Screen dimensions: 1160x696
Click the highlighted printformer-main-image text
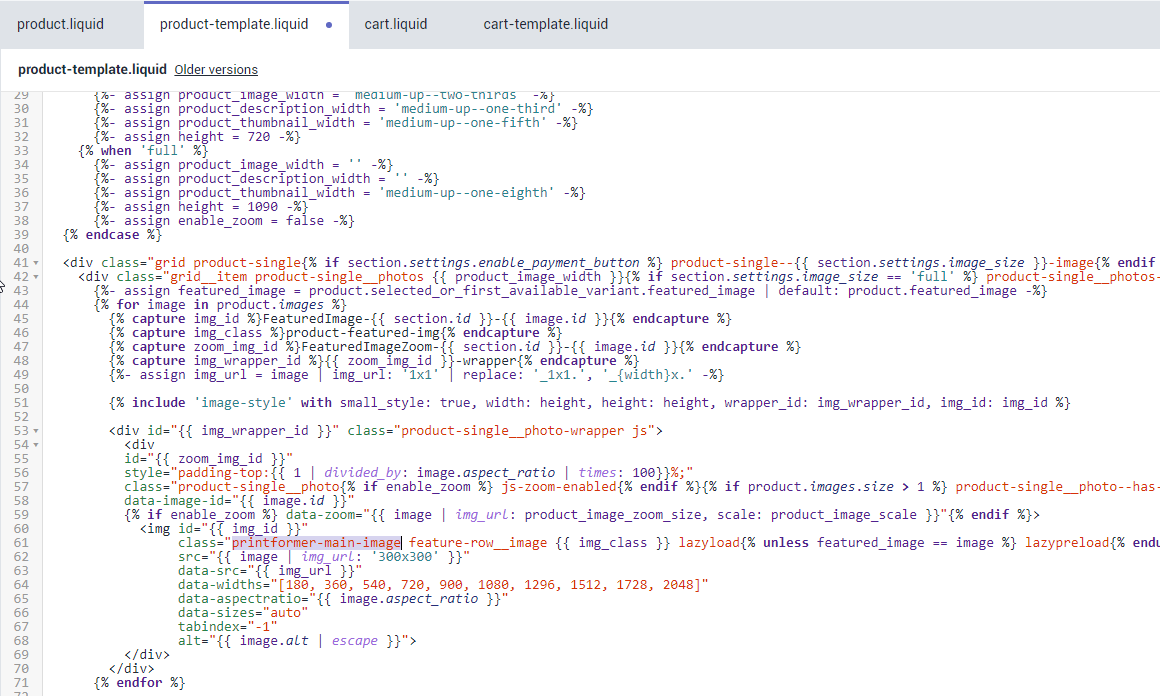(x=317, y=542)
